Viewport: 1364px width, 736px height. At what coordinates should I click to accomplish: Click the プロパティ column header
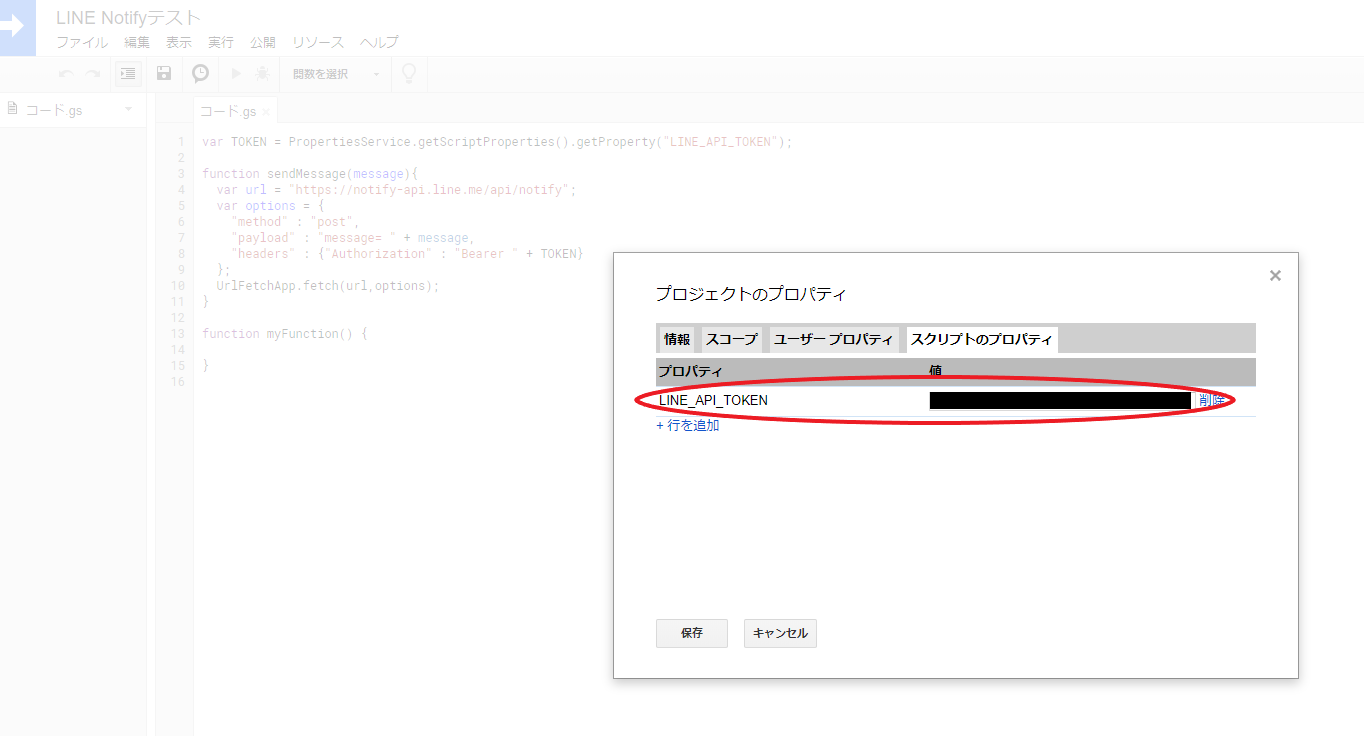click(690, 371)
